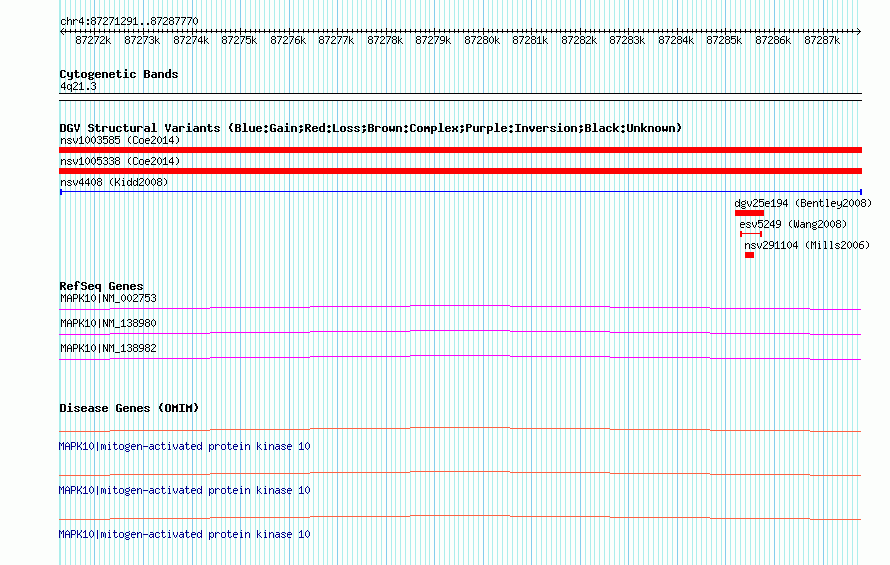
Task: Select the esv5249 (Wang2008) variant marker
Action: pos(751,234)
